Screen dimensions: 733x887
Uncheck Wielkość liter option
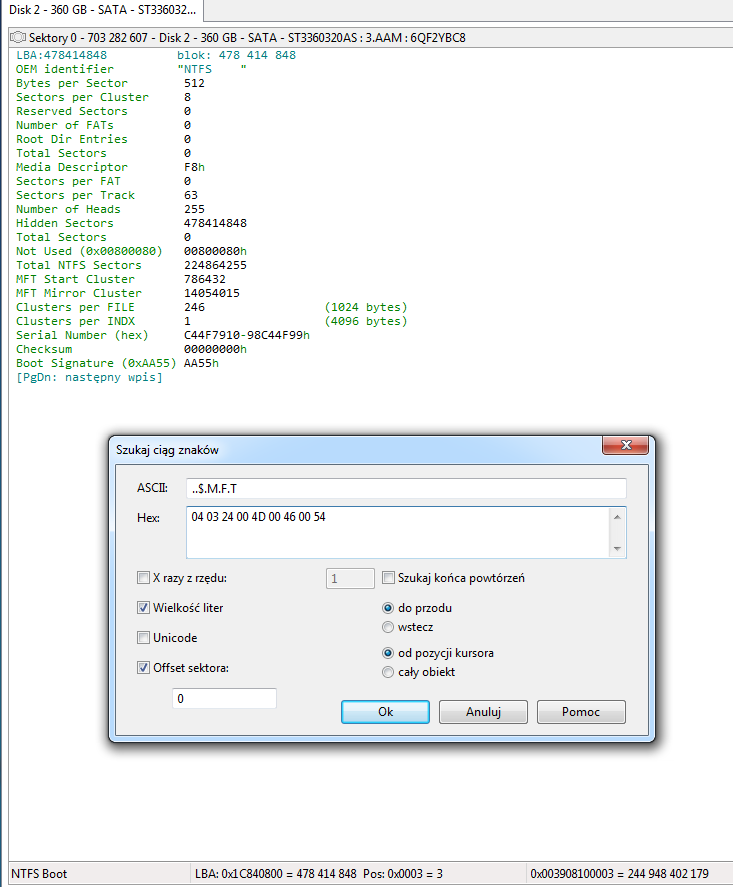[x=144, y=608]
